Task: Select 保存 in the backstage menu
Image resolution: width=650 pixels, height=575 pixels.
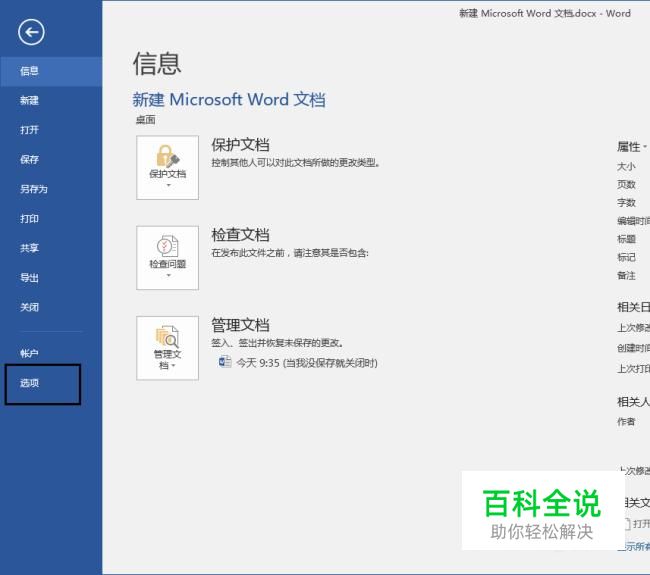Action: pos(51,160)
